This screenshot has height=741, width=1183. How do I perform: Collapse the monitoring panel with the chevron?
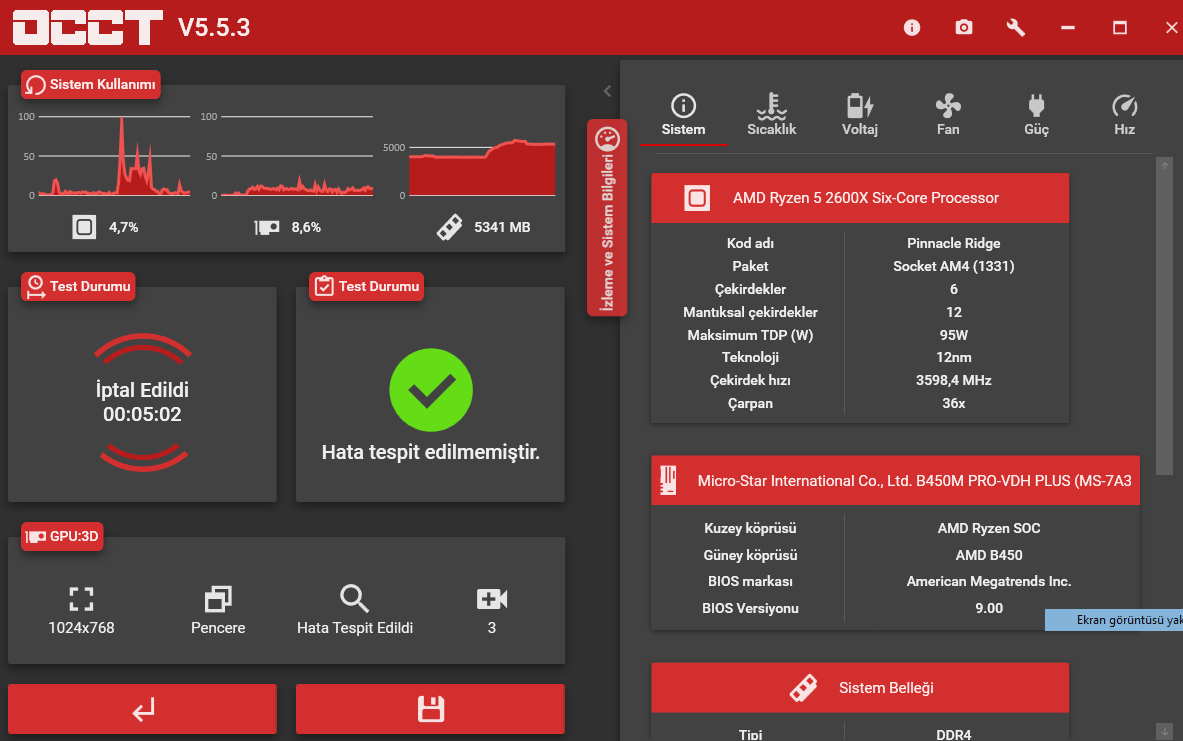(607, 91)
